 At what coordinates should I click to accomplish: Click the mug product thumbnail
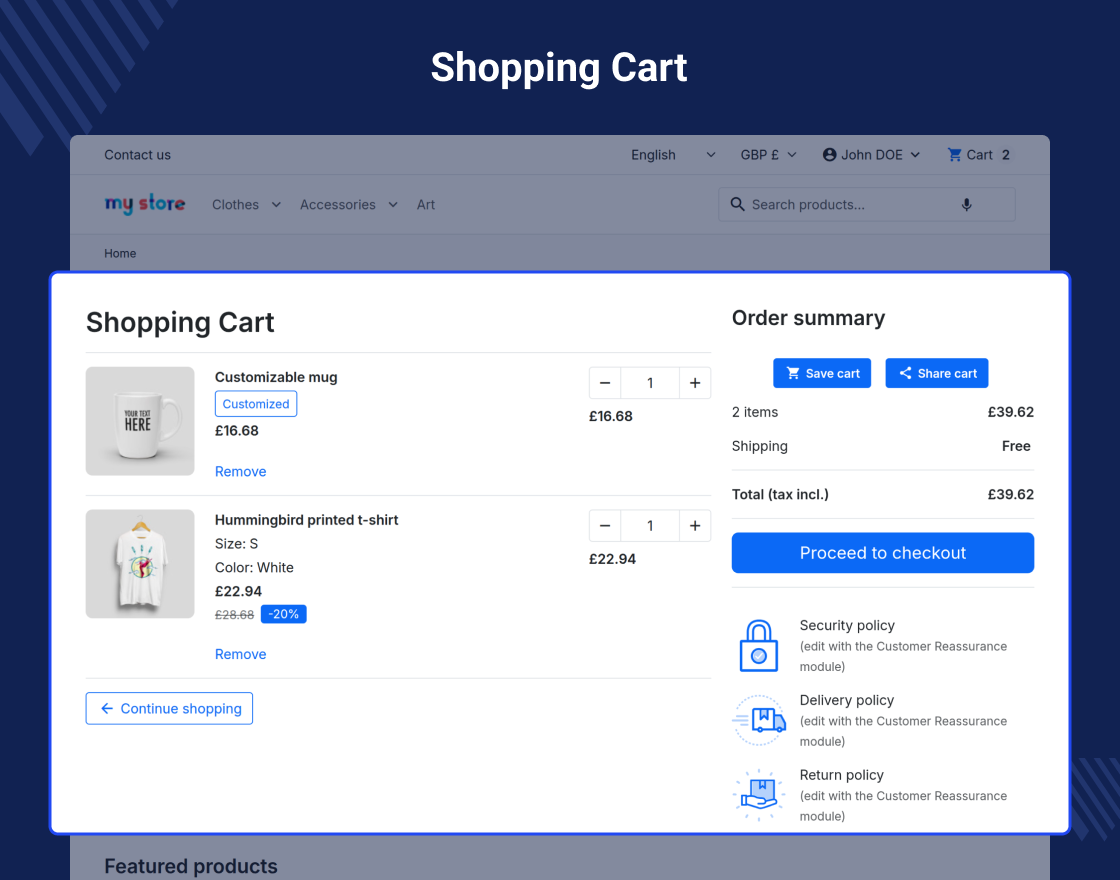tap(140, 421)
